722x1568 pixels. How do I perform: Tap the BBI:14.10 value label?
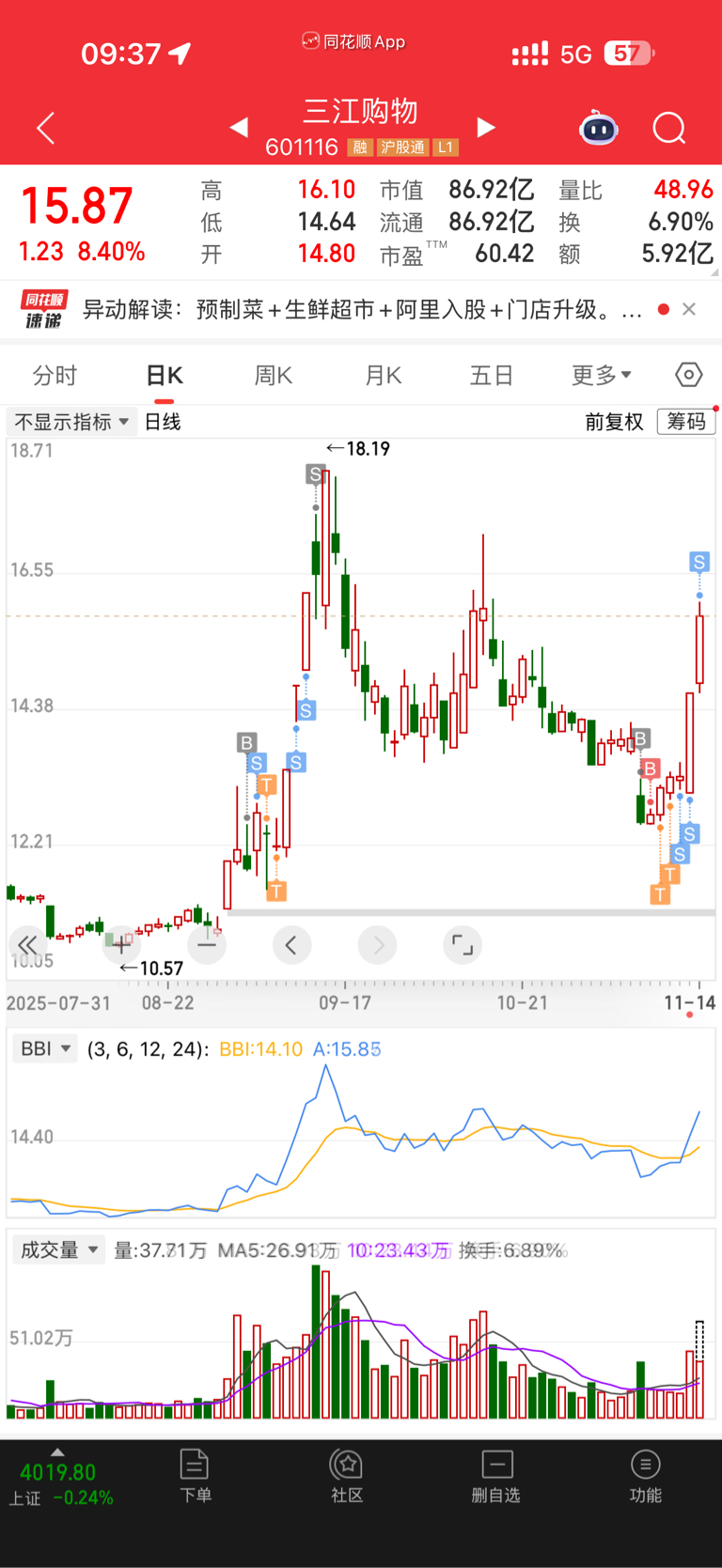click(x=260, y=1048)
